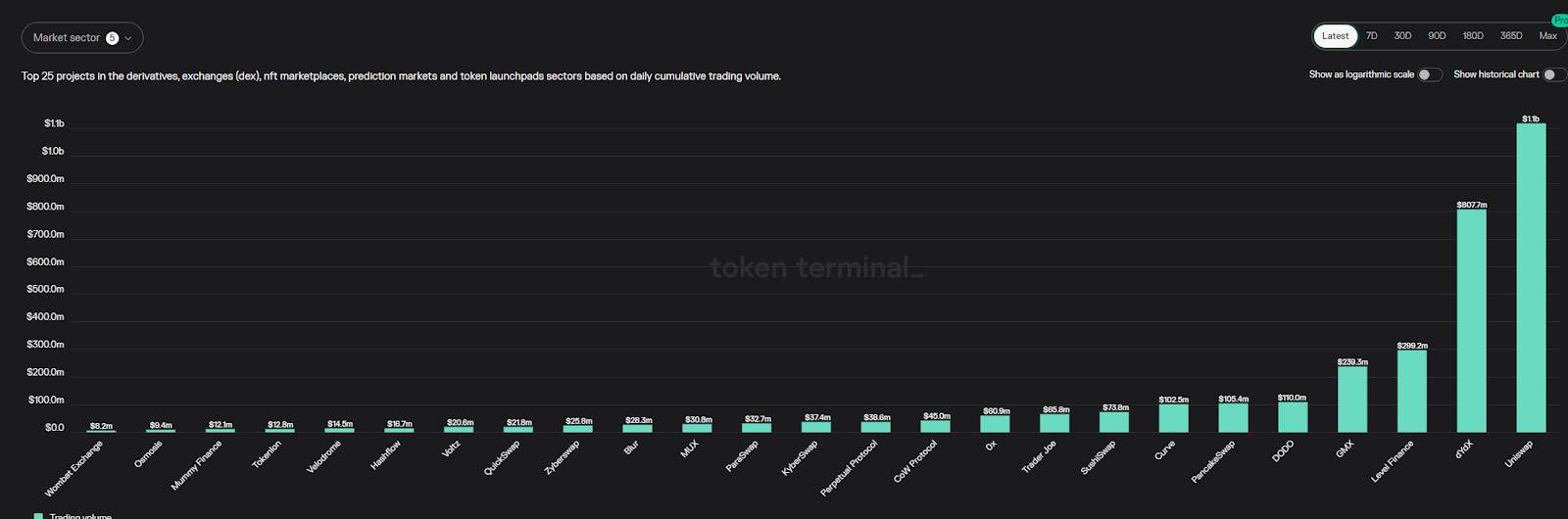This screenshot has width=1568, height=519.
Task: Turn on the Show historical chart toggle
Action: 1553,74
